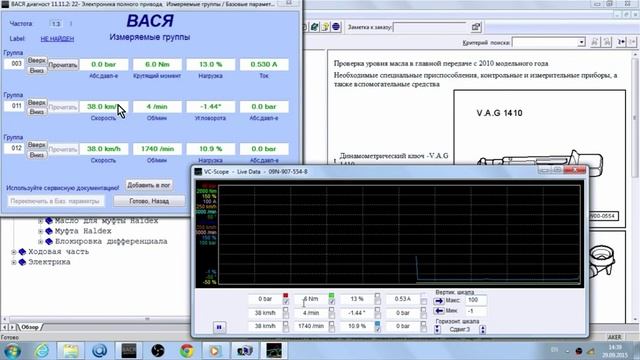Click the book icon of Муфта Haldex
The height and width of the screenshot is (360, 640).
coord(49,231)
